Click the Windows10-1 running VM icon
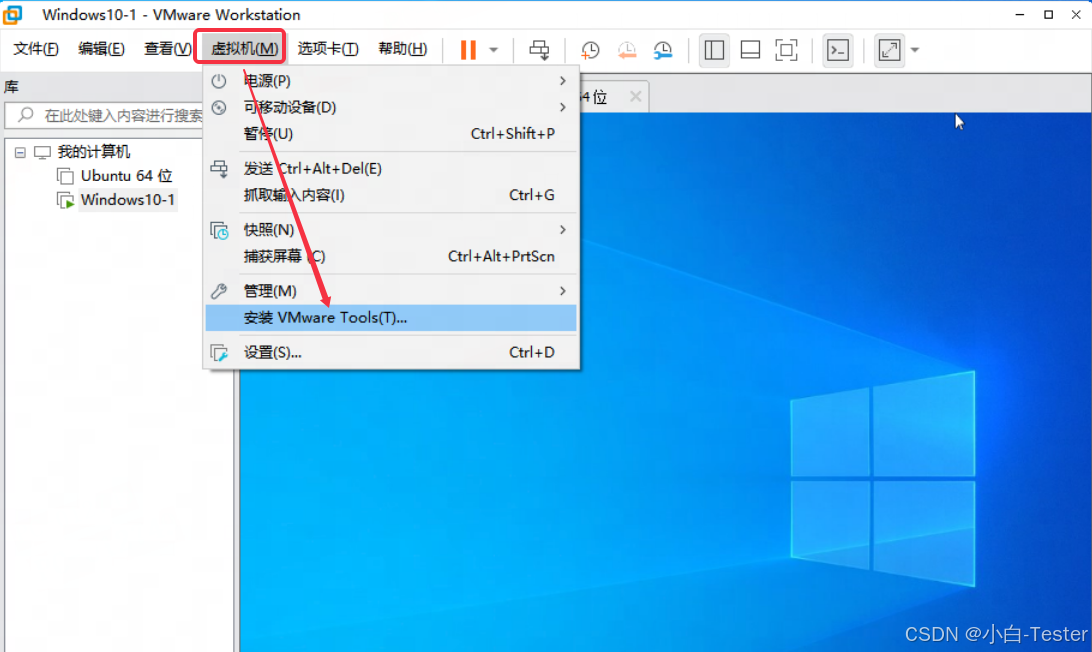 click(x=65, y=201)
